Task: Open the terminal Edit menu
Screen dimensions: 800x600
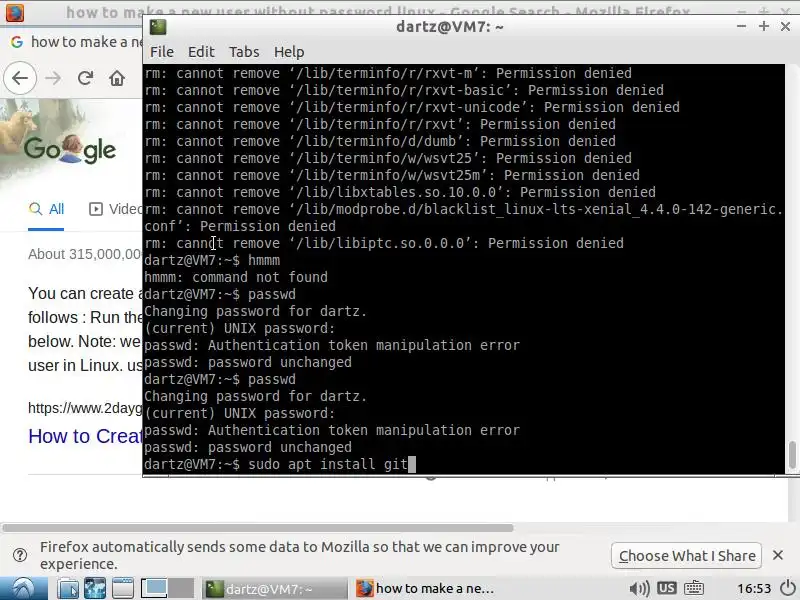Action: (x=201, y=52)
